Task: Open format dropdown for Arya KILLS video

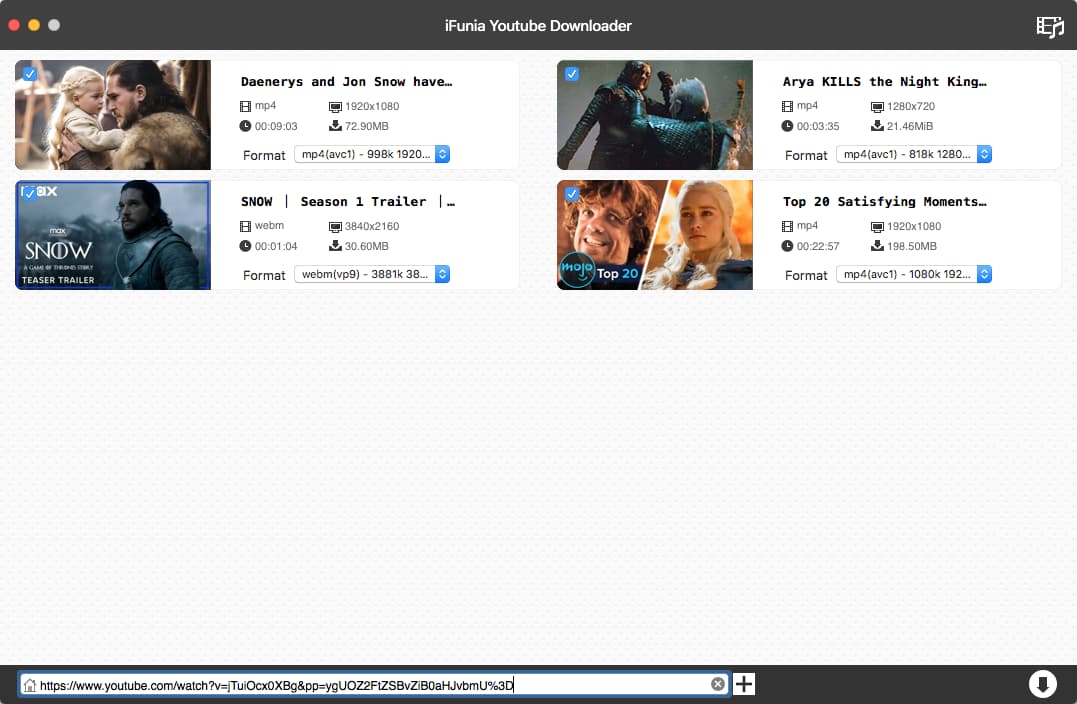Action: (914, 154)
